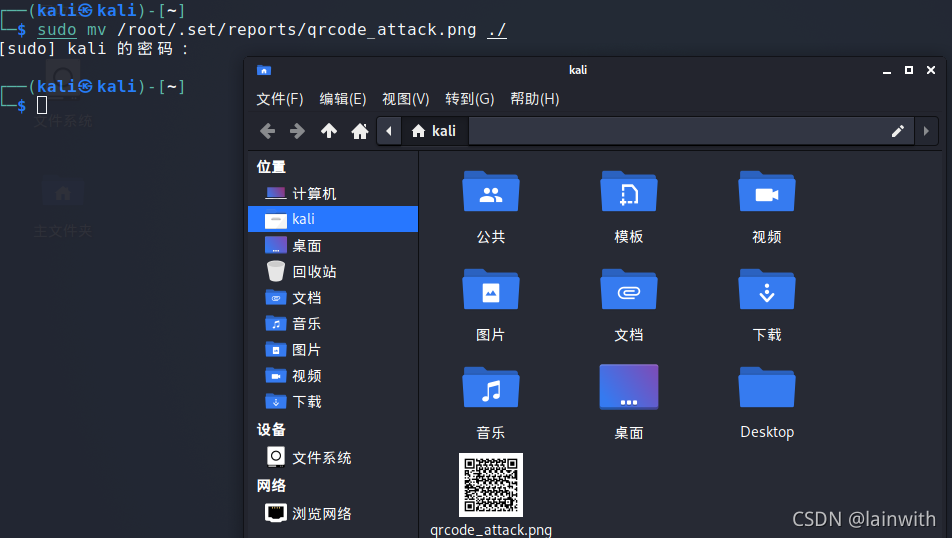Open the 帮助(H) menu
This screenshot has width=952, height=538.
coord(535,99)
